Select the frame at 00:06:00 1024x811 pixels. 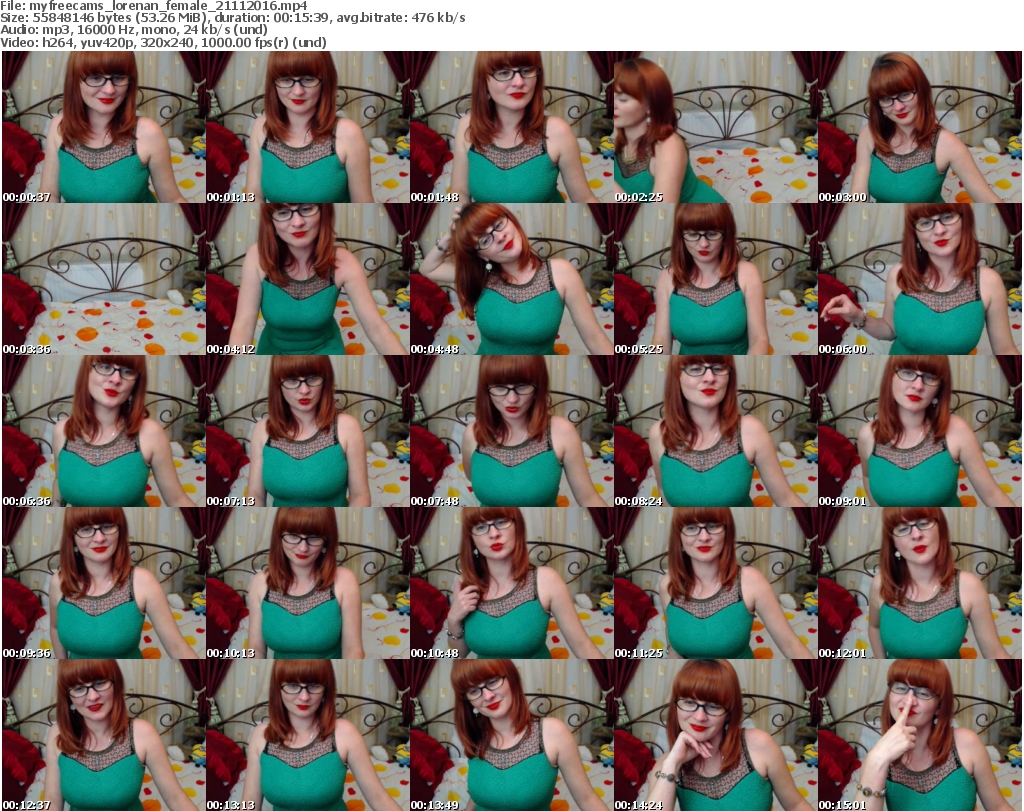tap(920, 279)
